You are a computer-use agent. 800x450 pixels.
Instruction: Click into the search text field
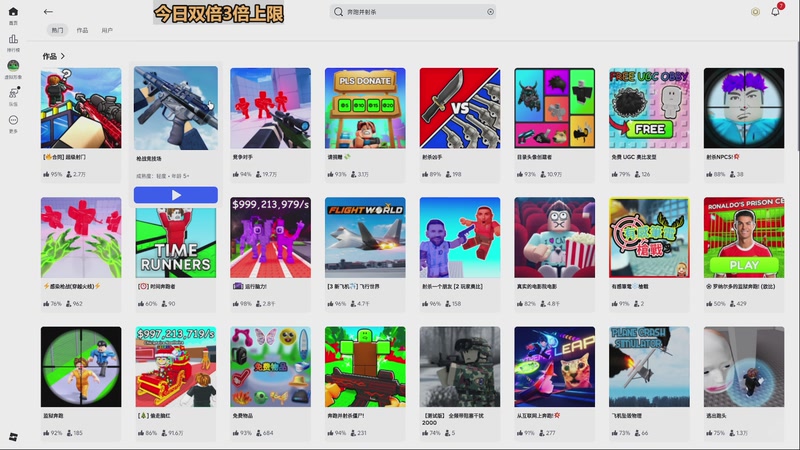(x=413, y=12)
